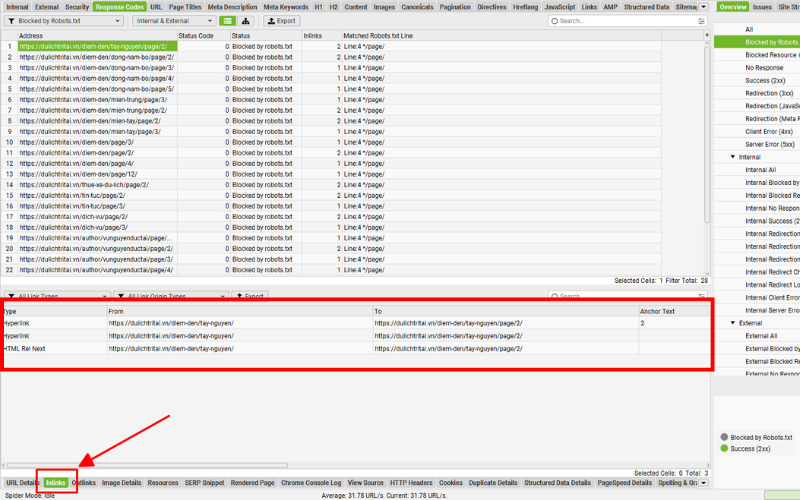Open the Meta Description tab

point(232,7)
